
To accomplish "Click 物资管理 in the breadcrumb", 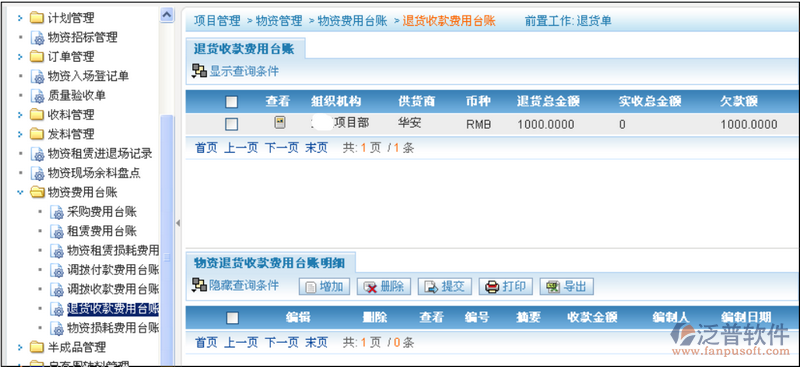I will pos(279,21).
